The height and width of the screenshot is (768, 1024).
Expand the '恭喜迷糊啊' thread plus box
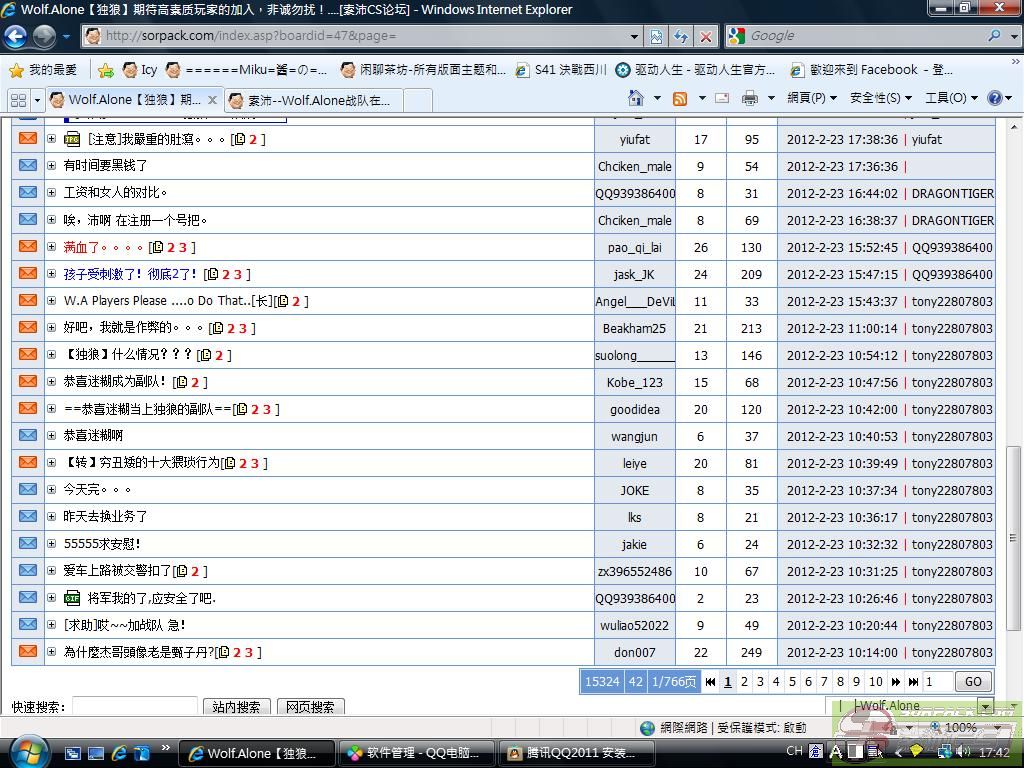(51, 436)
